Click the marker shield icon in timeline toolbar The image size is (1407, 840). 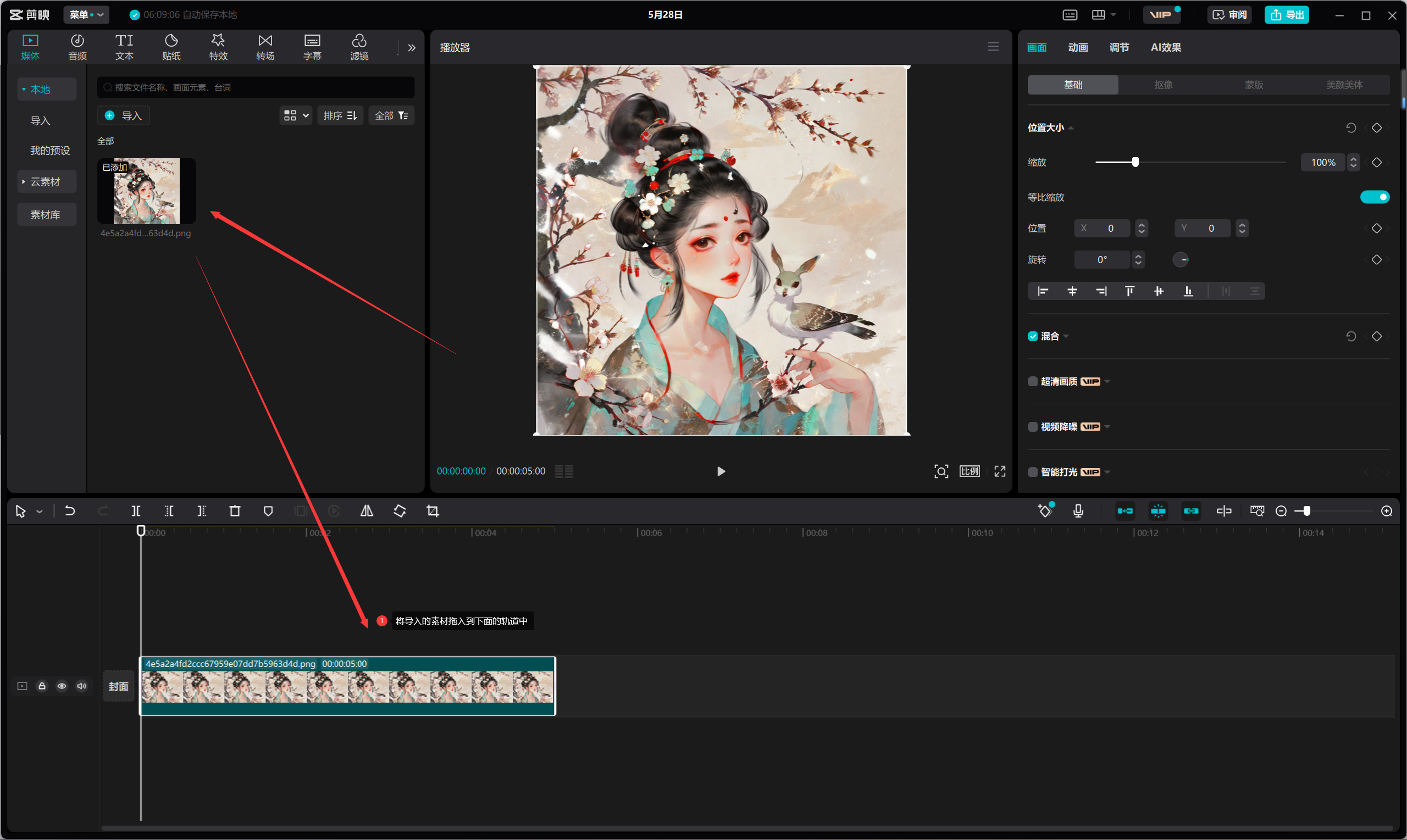[x=268, y=510]
